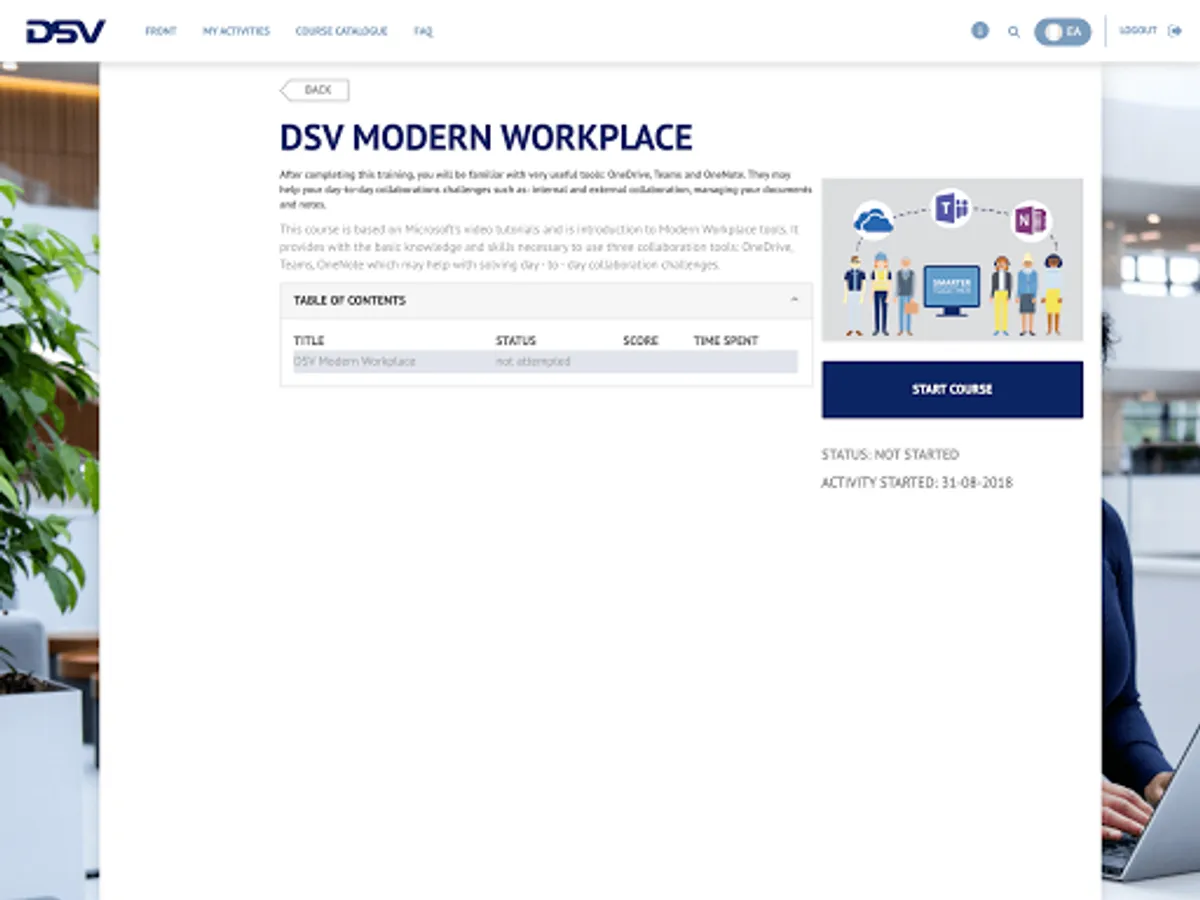Click 'Activity Started: 31-08-2018' text
Screen dimensions: 1200x900
917,482
